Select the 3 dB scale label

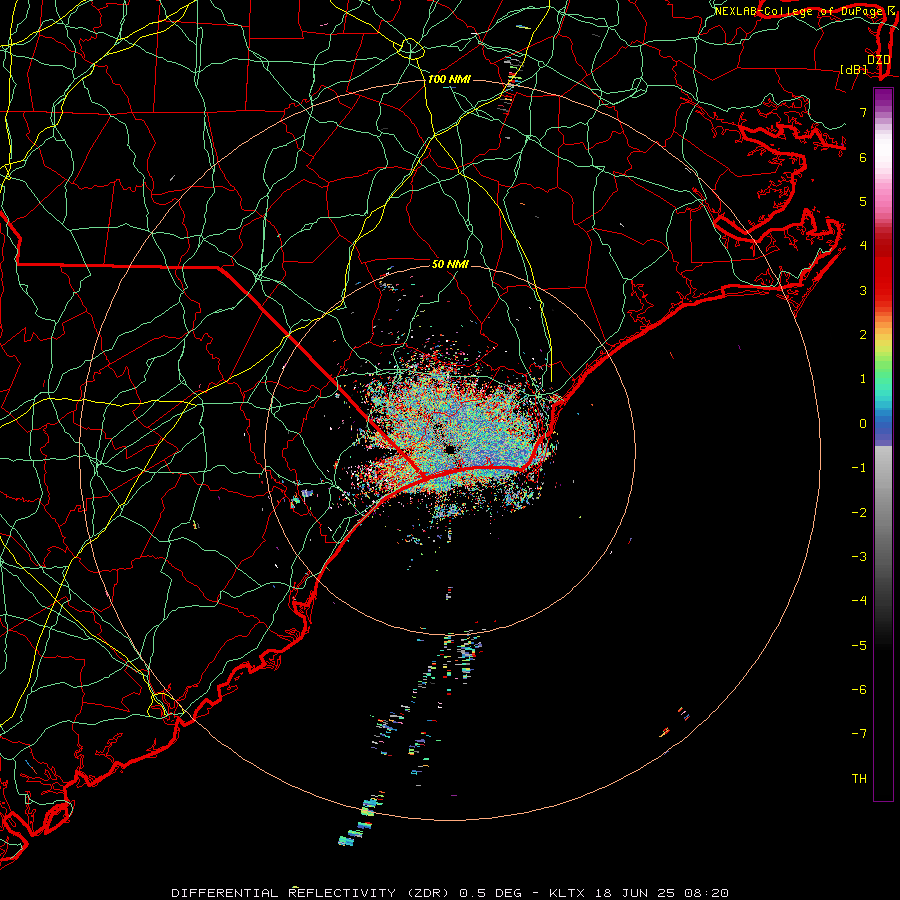pyautogui.click(x=863, y=290)
